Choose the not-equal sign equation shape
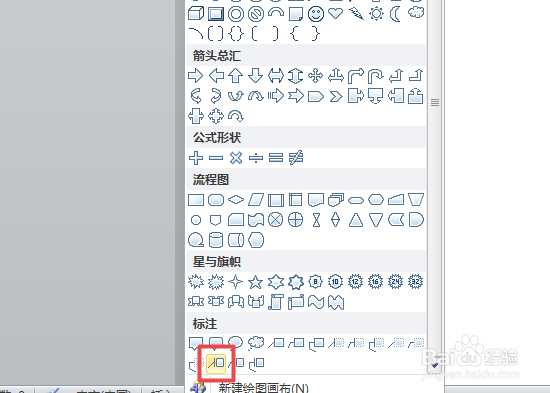 (x=296, y=158)
